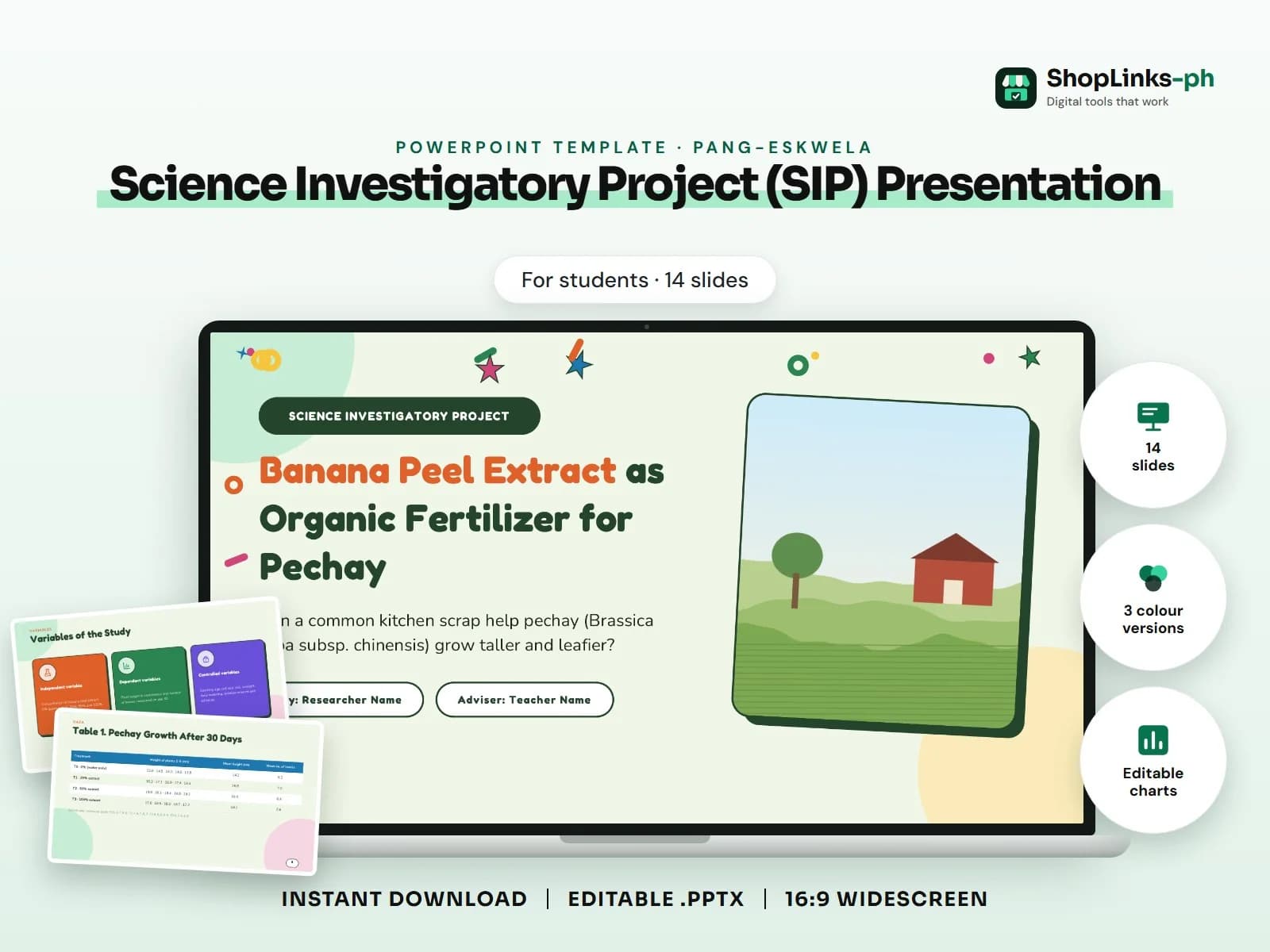Click the bar chart icon above 'Editable charts'
1270x952 pixels.
click(x=1153, y=740)
